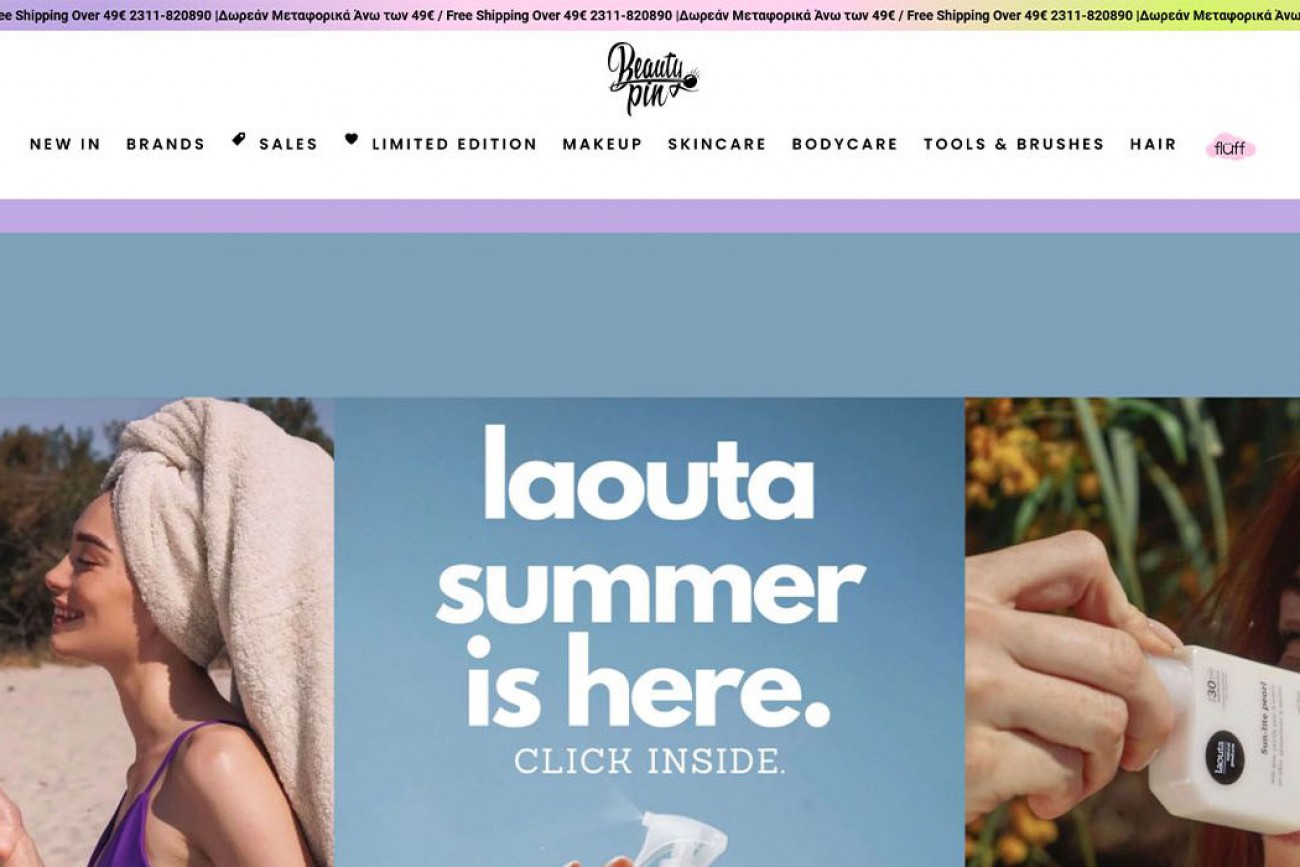Click the Beauty Pin logo
Image resolution: width=1300 pixels, height=867 pixels.
[653, 79]
